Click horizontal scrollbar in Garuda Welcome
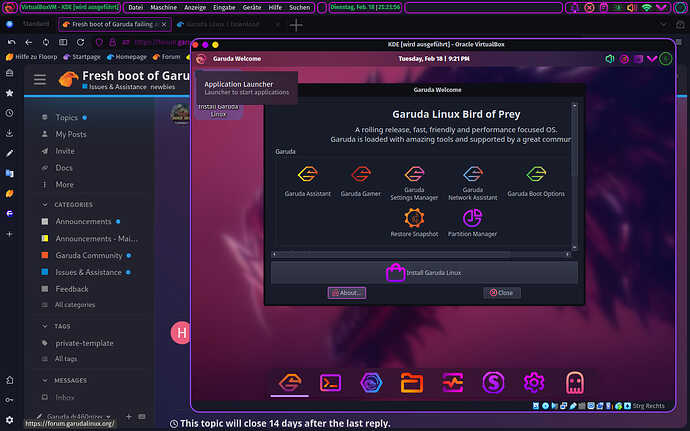 [421, 254]
